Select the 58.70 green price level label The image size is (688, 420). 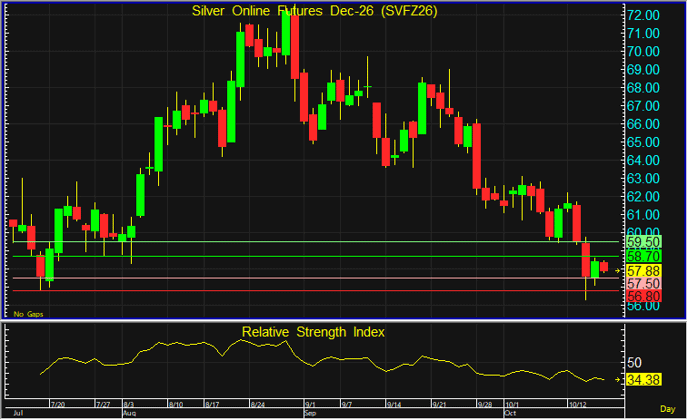(644, 256)
